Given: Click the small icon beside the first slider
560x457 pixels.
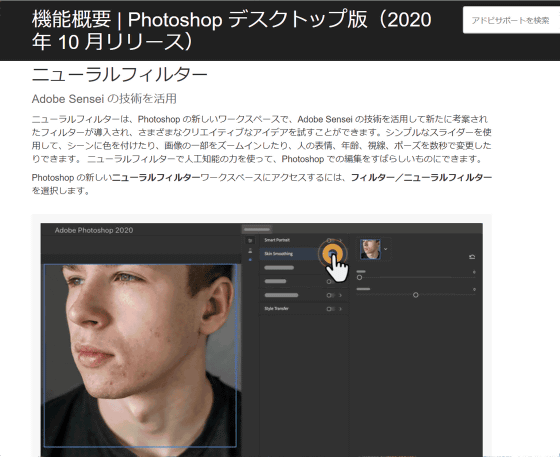Looking at the screenshot, I should pos(474,272).
